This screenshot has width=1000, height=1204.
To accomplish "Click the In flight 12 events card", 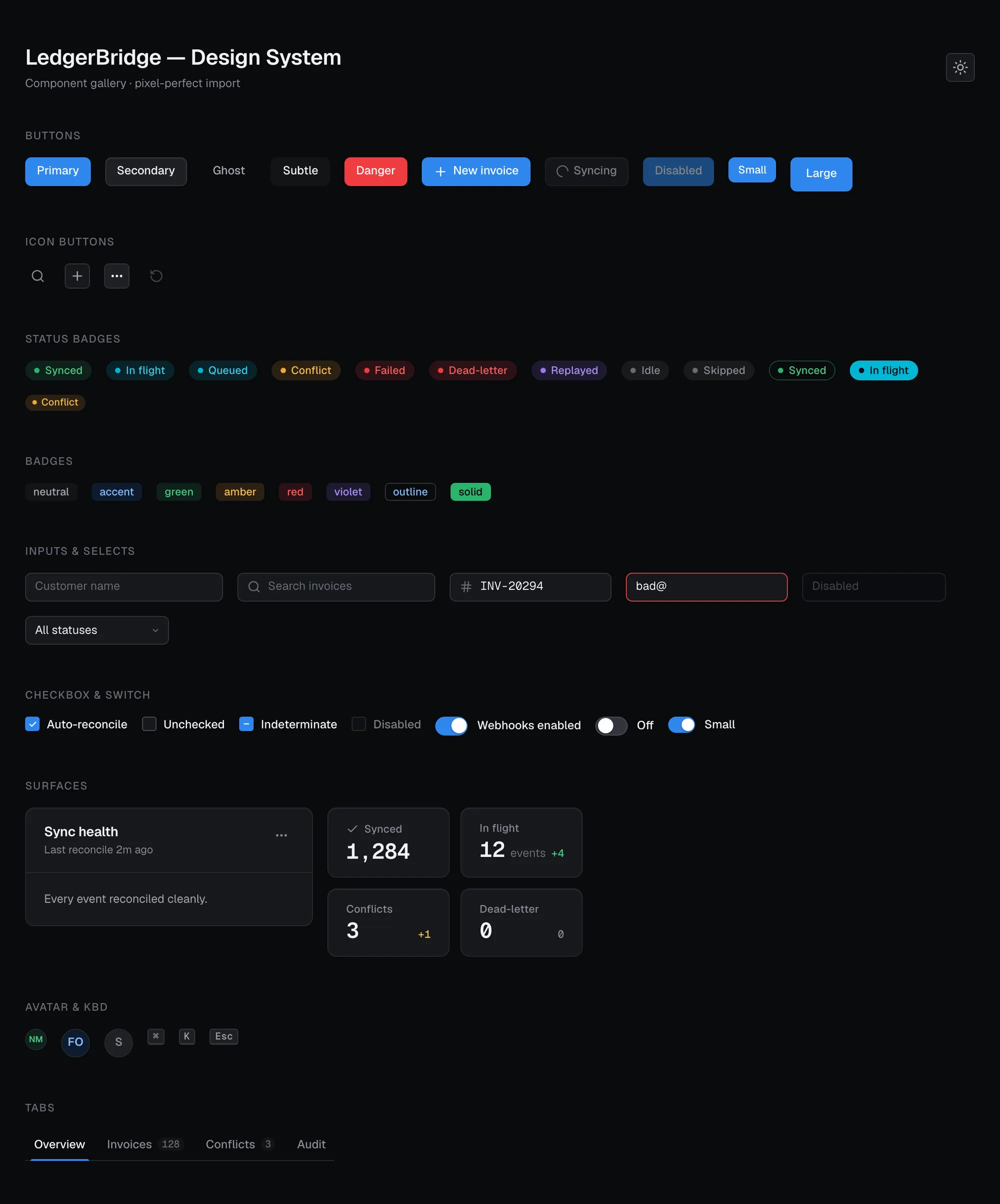I will 521,843.
